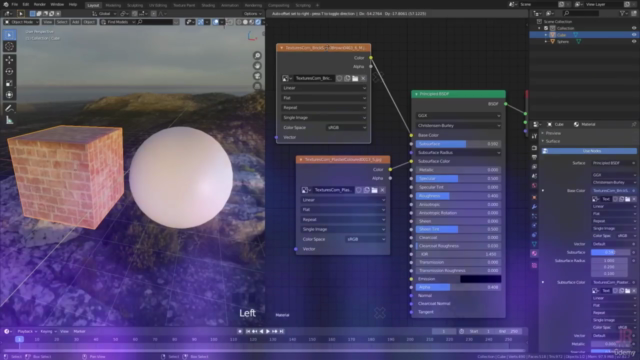
Task: Activate the Rotate tool
Action: coord(9,71)
